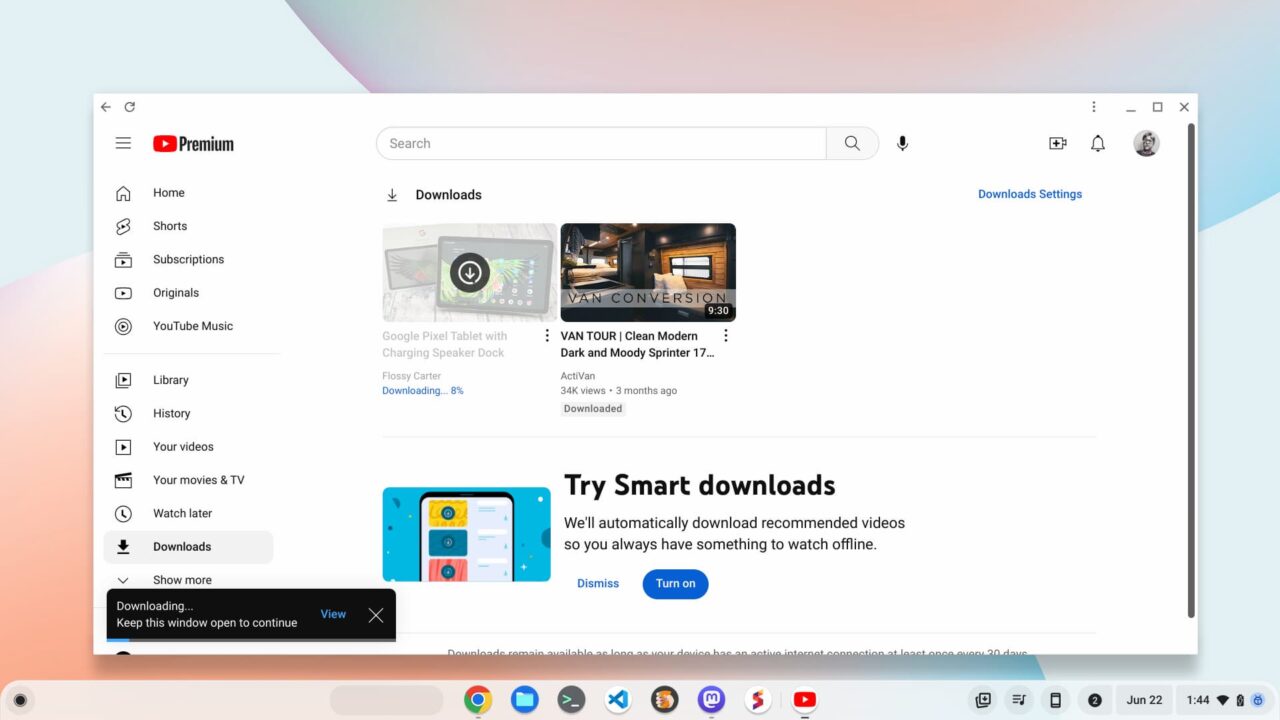Click View in Downloading popup
Image resolution: width=1280 pixels, height=720 pixels.
[x=333, y=614]
